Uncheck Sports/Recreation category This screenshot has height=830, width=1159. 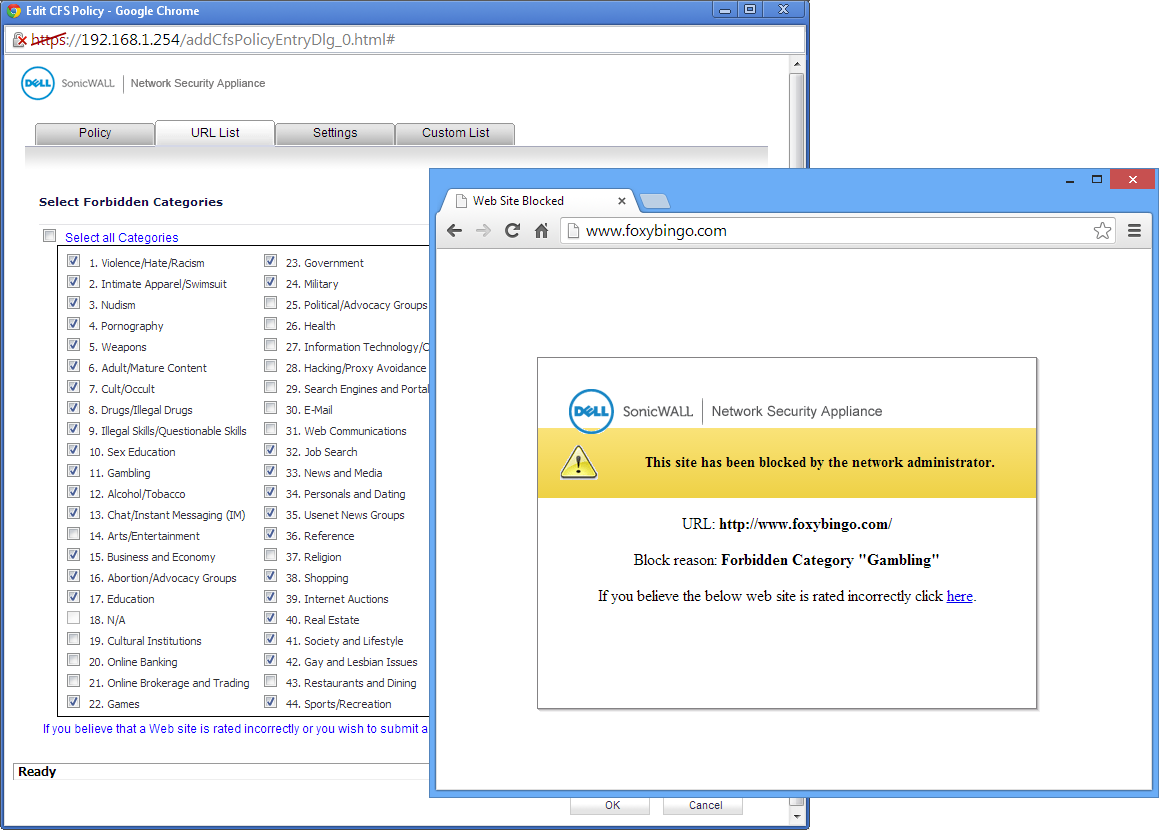coord(271,702)
